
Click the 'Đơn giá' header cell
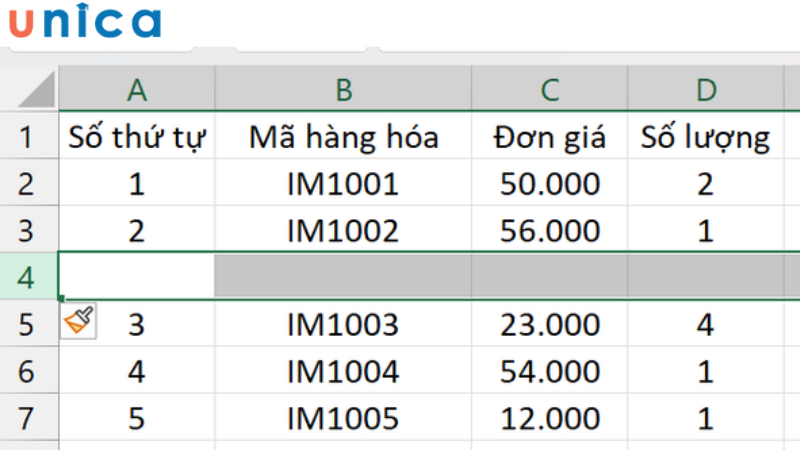(x=549, y=136)
